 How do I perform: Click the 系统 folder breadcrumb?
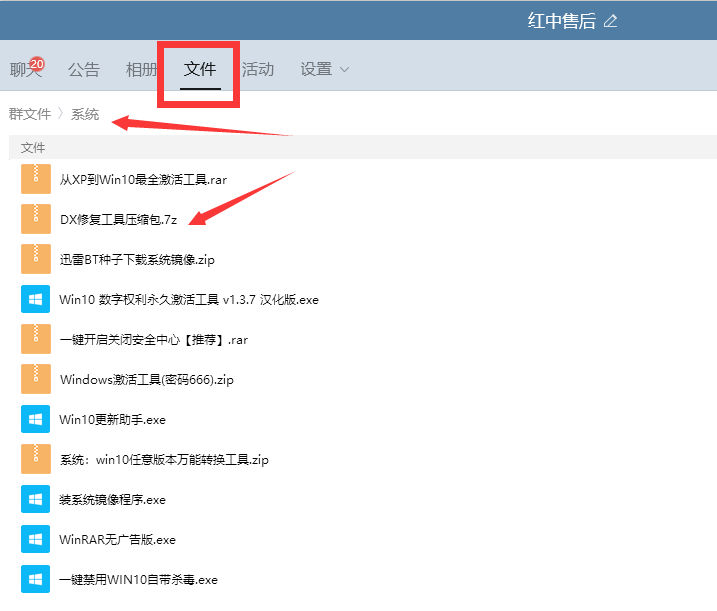coord(85,114)
